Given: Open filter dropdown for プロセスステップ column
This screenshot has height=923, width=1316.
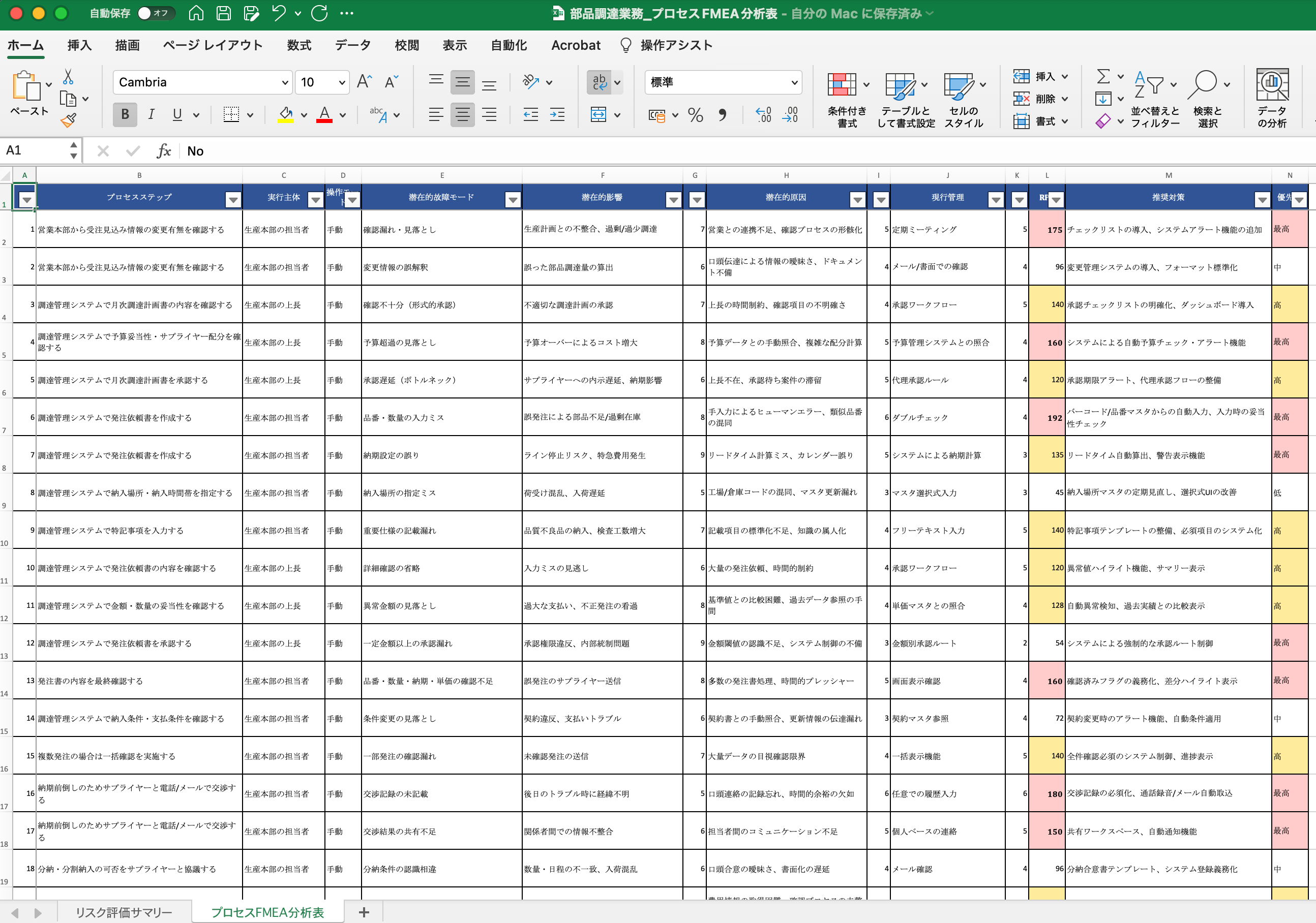Looking at the screenshot, I should pyautogui.click(x=233, y=200).
